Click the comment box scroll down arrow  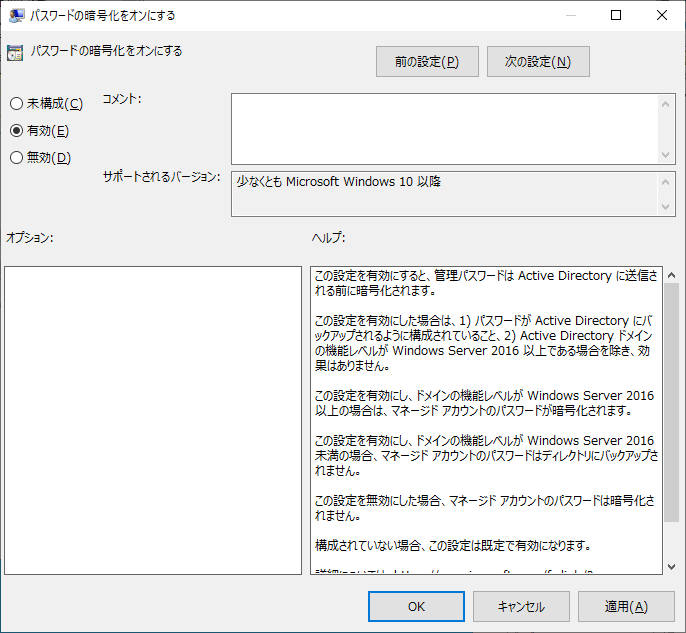point(668,155)
